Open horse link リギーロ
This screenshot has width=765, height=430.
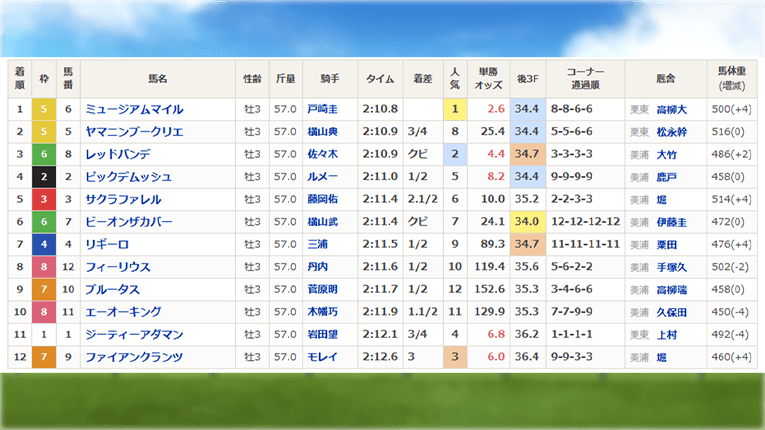(107, 244)
